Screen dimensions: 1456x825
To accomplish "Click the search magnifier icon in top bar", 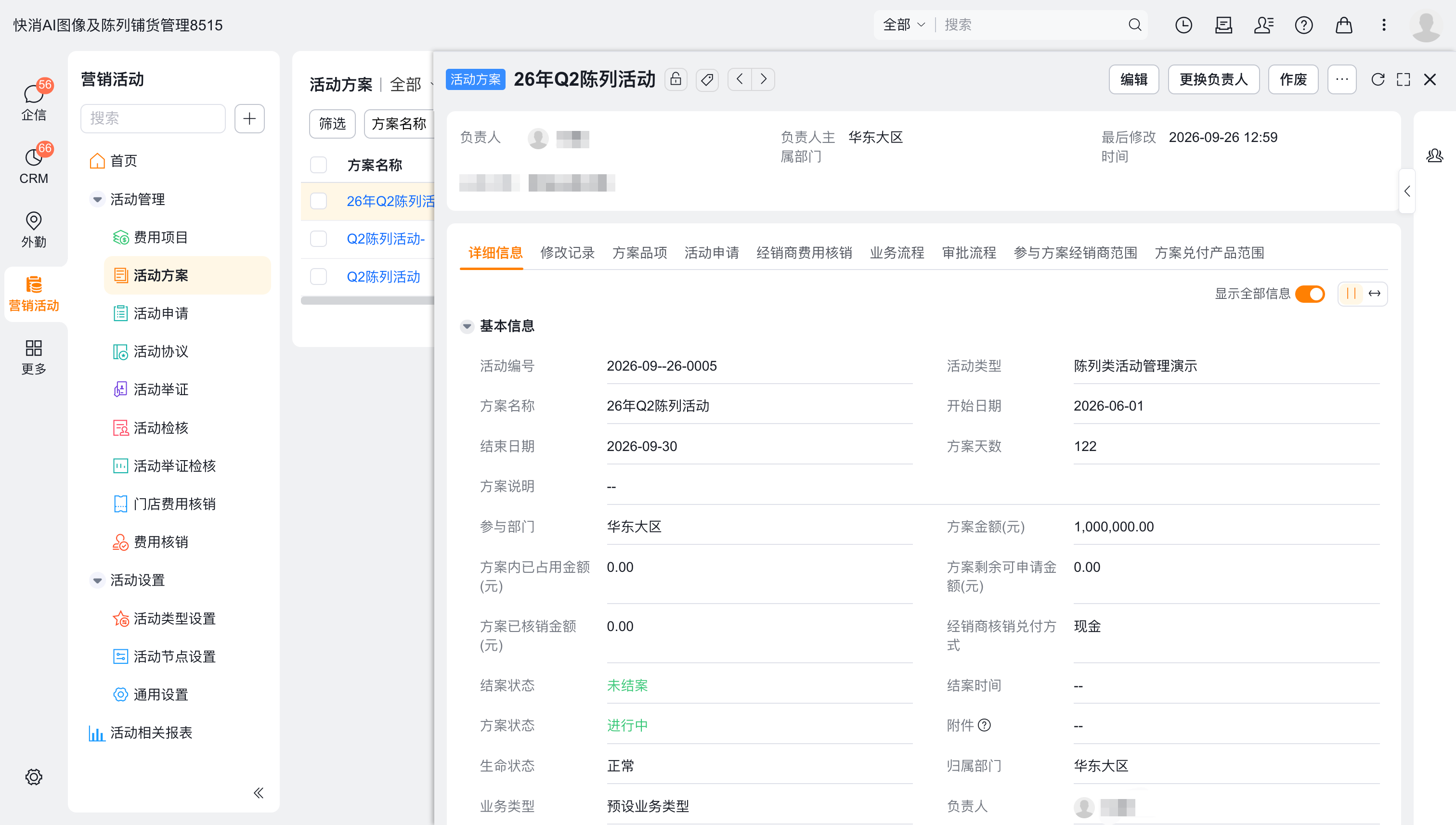I will point(1135,25).
